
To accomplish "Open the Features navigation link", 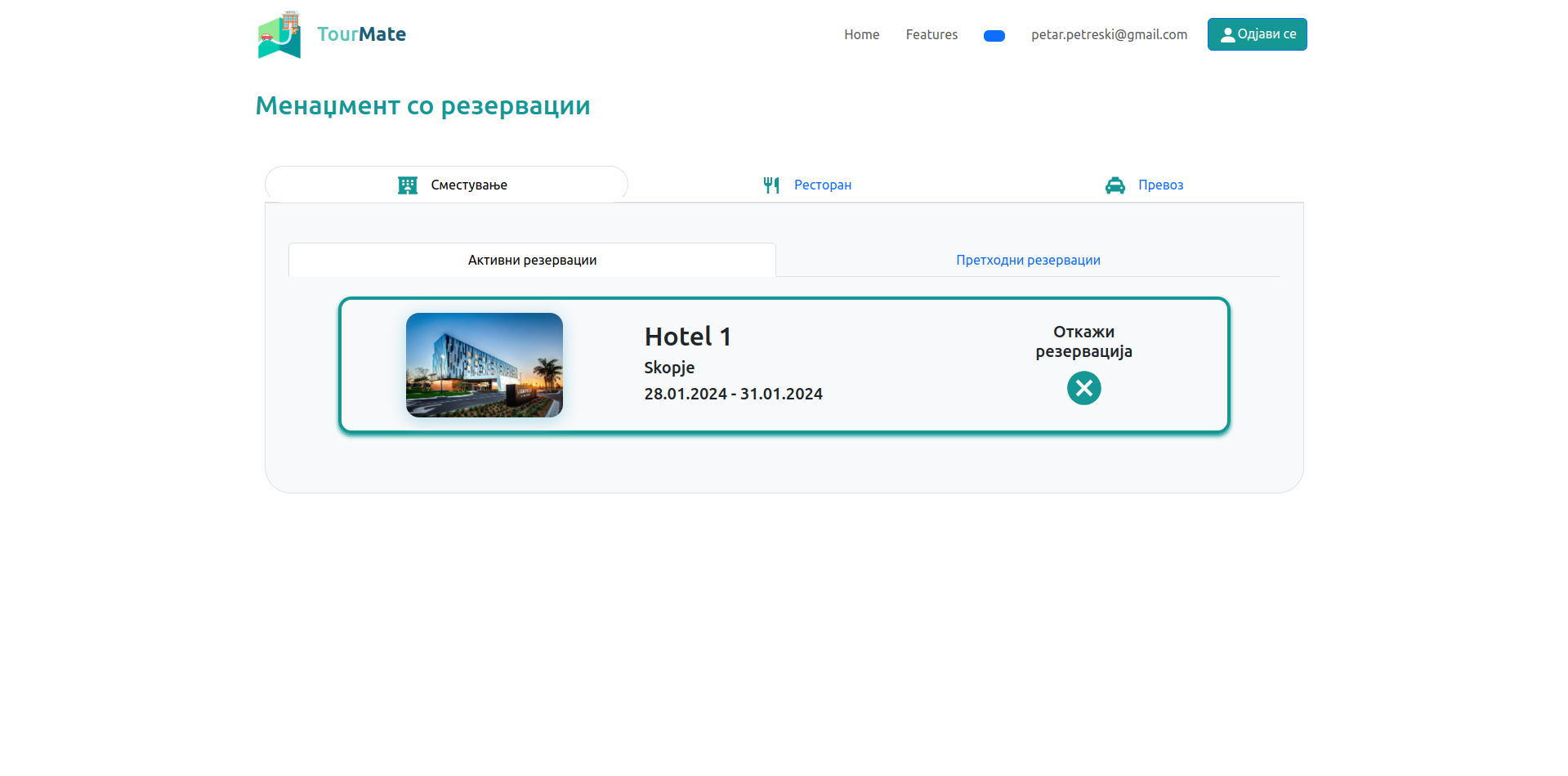I will [931, 34].
